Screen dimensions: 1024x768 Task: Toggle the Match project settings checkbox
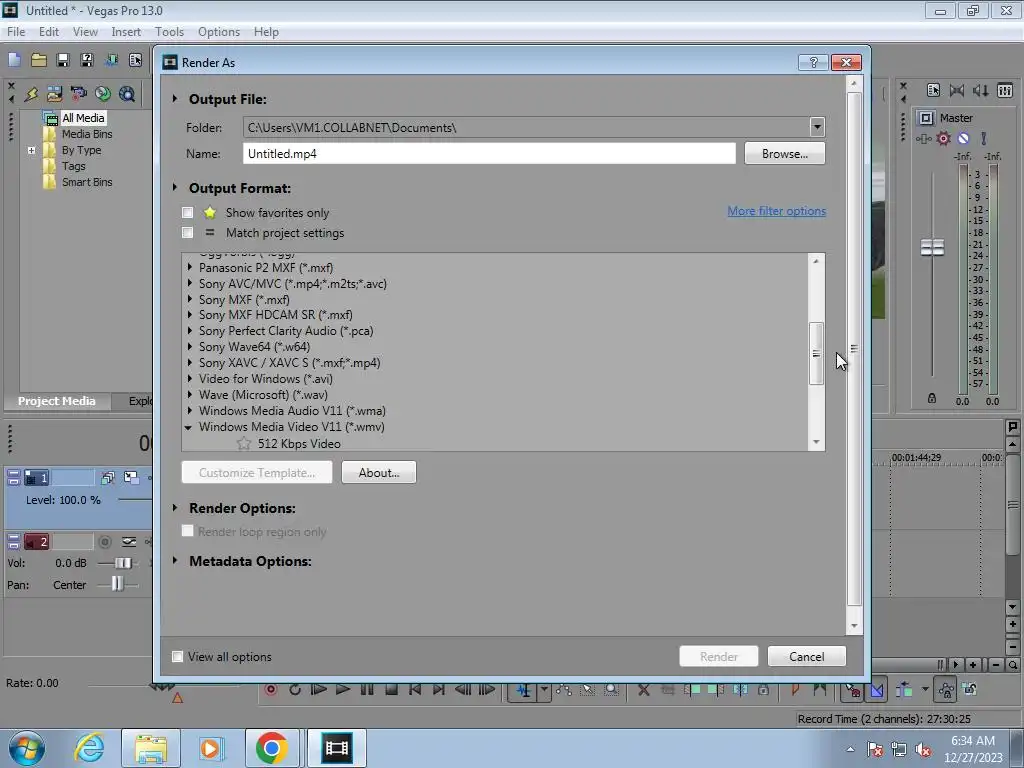pos(187,232)
